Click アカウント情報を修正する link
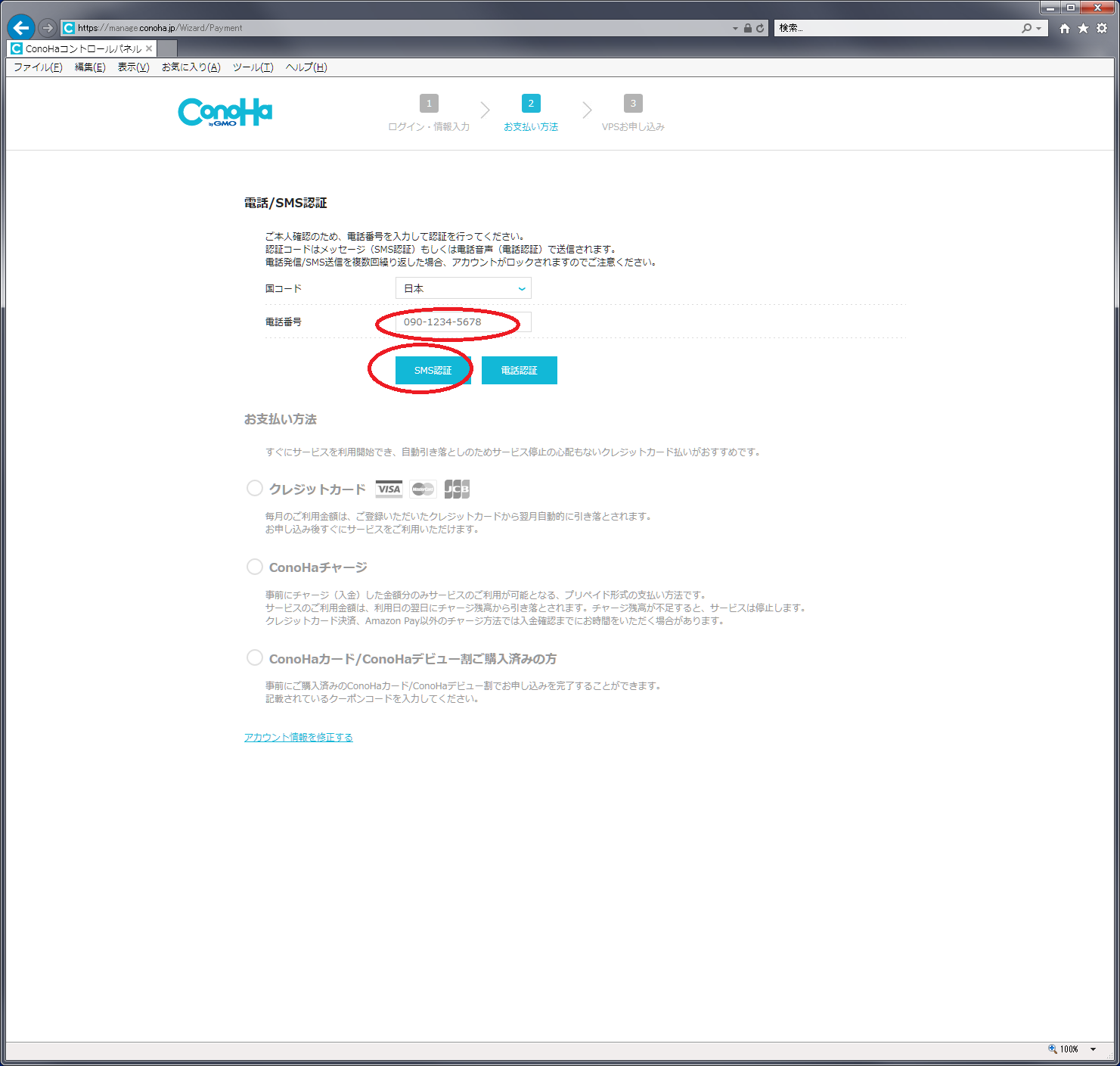The height and width of the screenshot is (1066, 1120). click(299, 737)
